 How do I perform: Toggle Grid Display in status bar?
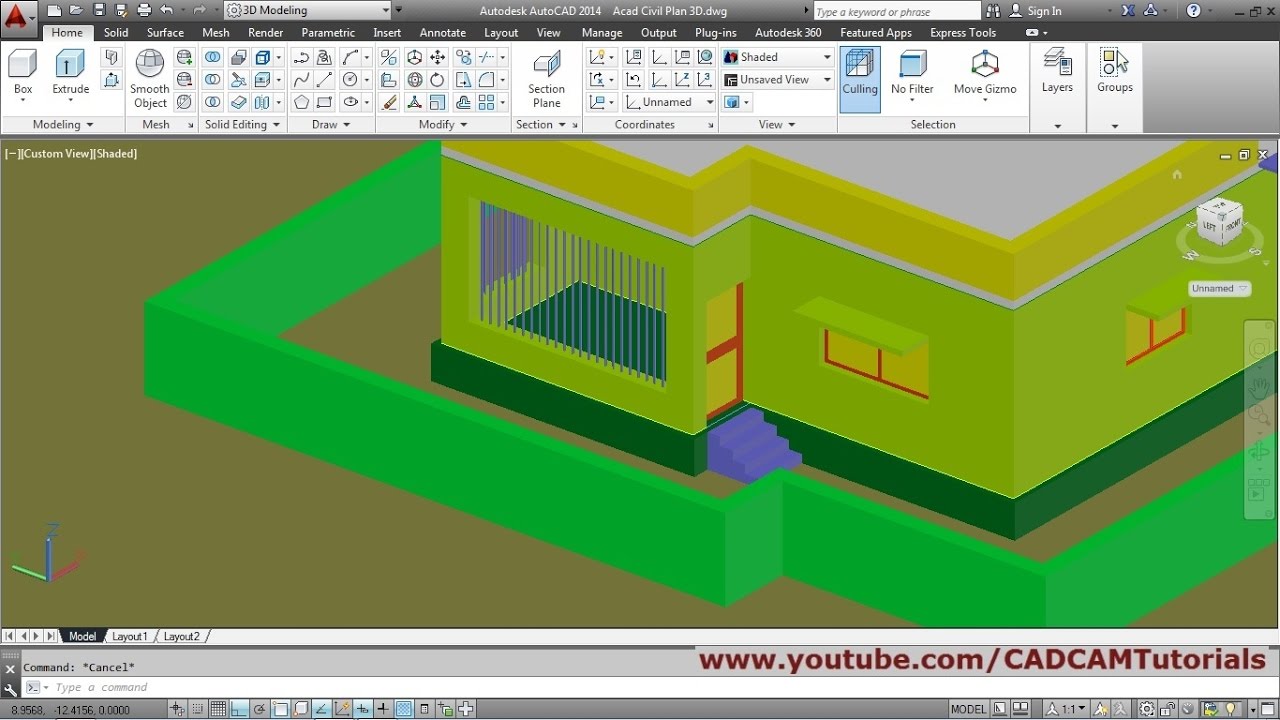coord(218,709)
